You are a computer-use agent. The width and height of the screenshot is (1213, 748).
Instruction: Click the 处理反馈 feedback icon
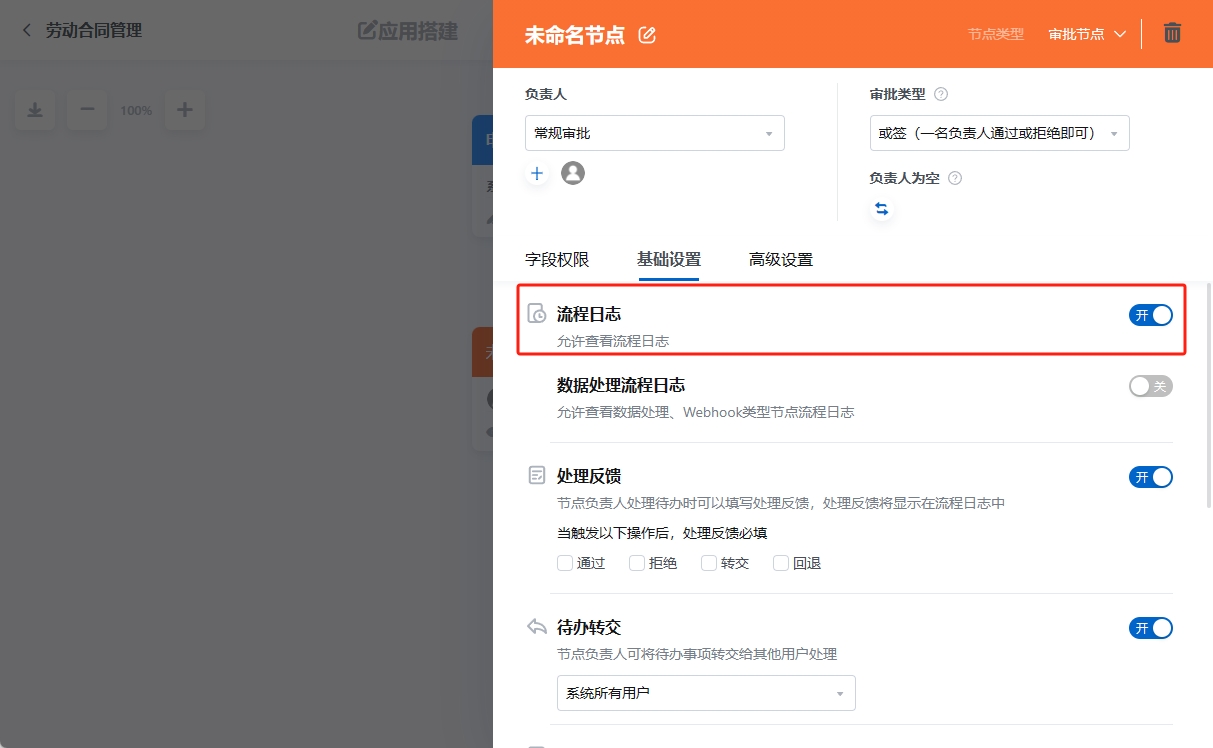(x=536, y=476)
